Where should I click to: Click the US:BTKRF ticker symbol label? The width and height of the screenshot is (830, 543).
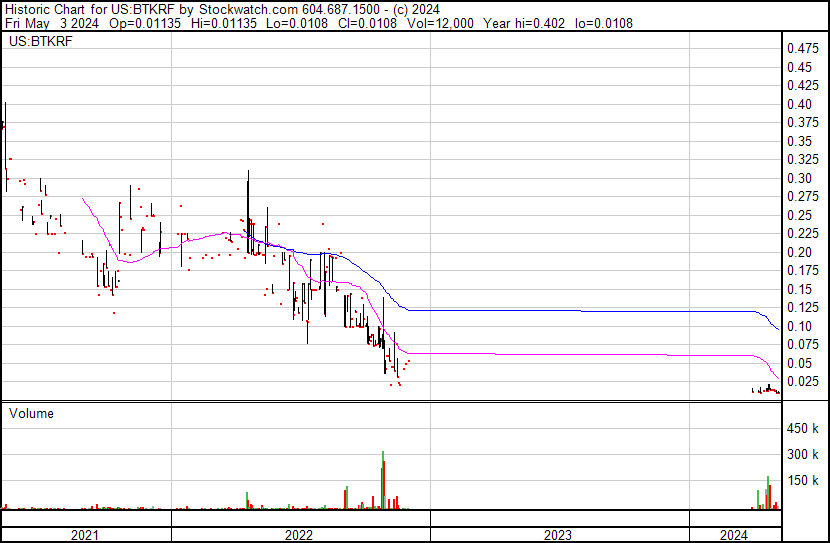coord(40,42)
